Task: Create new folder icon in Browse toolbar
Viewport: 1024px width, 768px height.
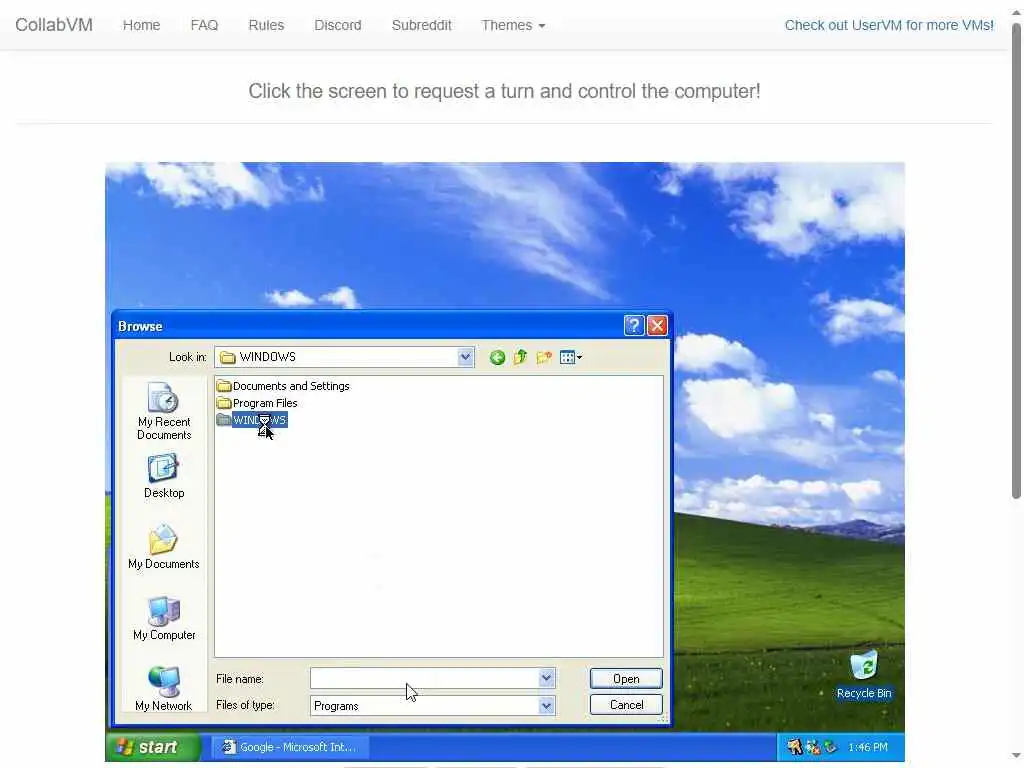Action: (x=544, y=357)
